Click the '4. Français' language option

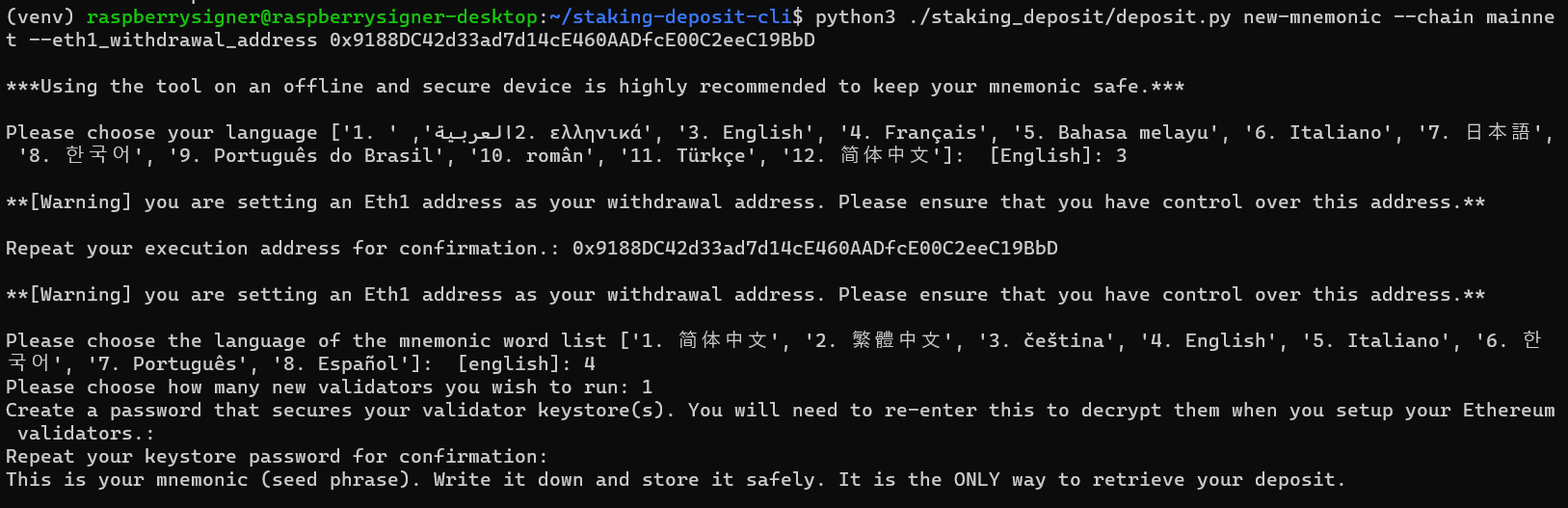tap(912, 132)
